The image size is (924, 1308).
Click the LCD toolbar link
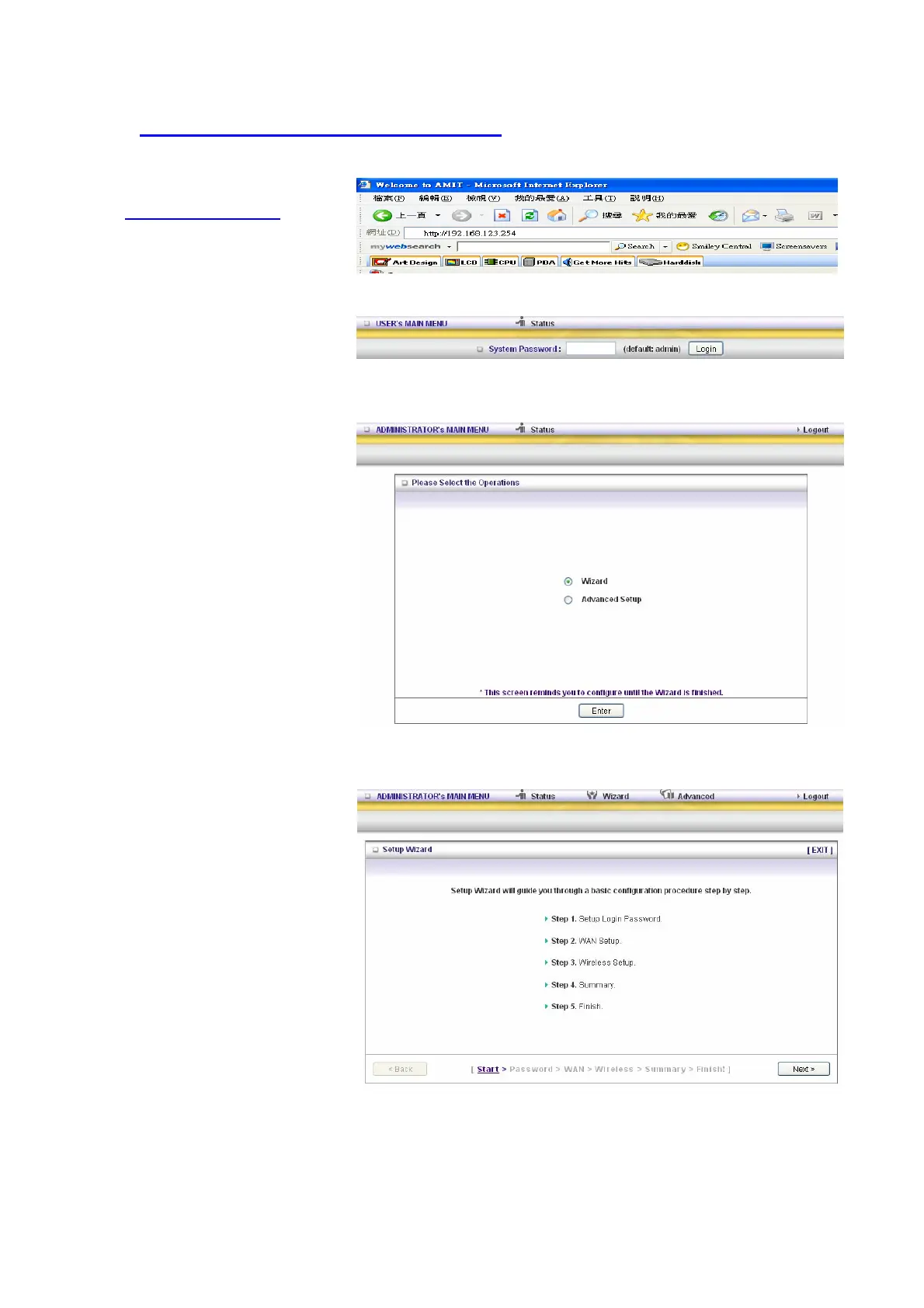[x=461, y=262]
